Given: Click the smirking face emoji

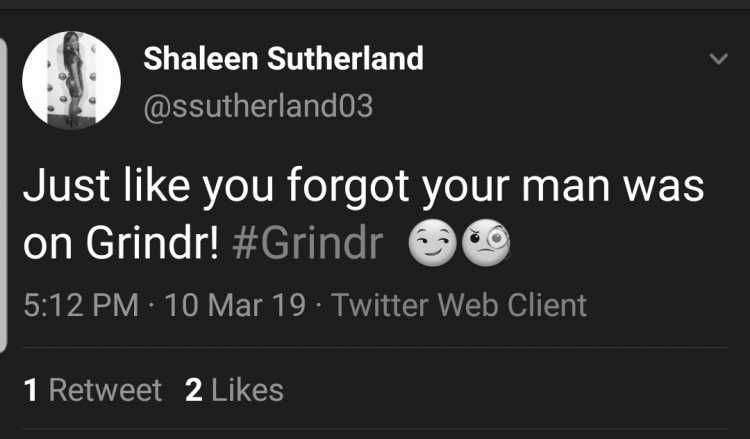Looking at the screenshot, I should tap(432, 242).
